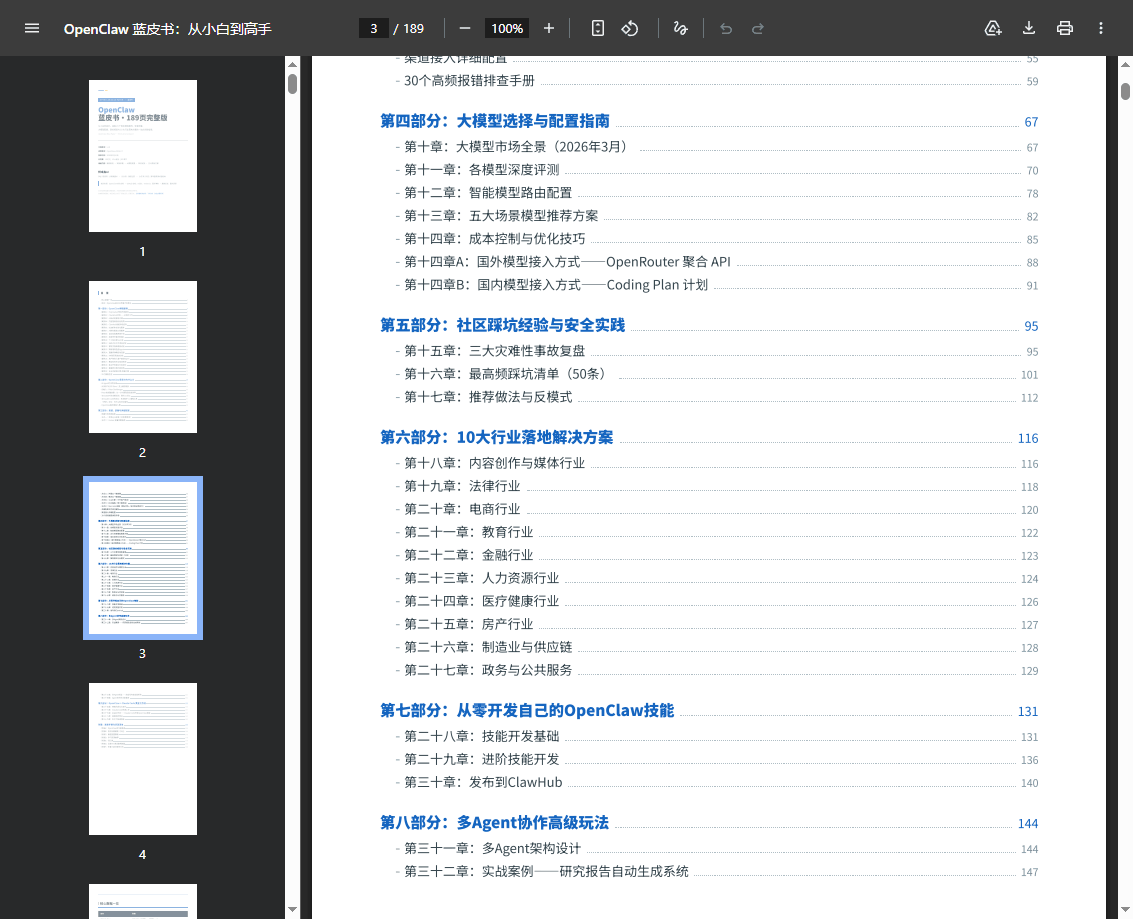Print the document
The width and height of the screenshot is (1133, 919).
point(1065,28)
